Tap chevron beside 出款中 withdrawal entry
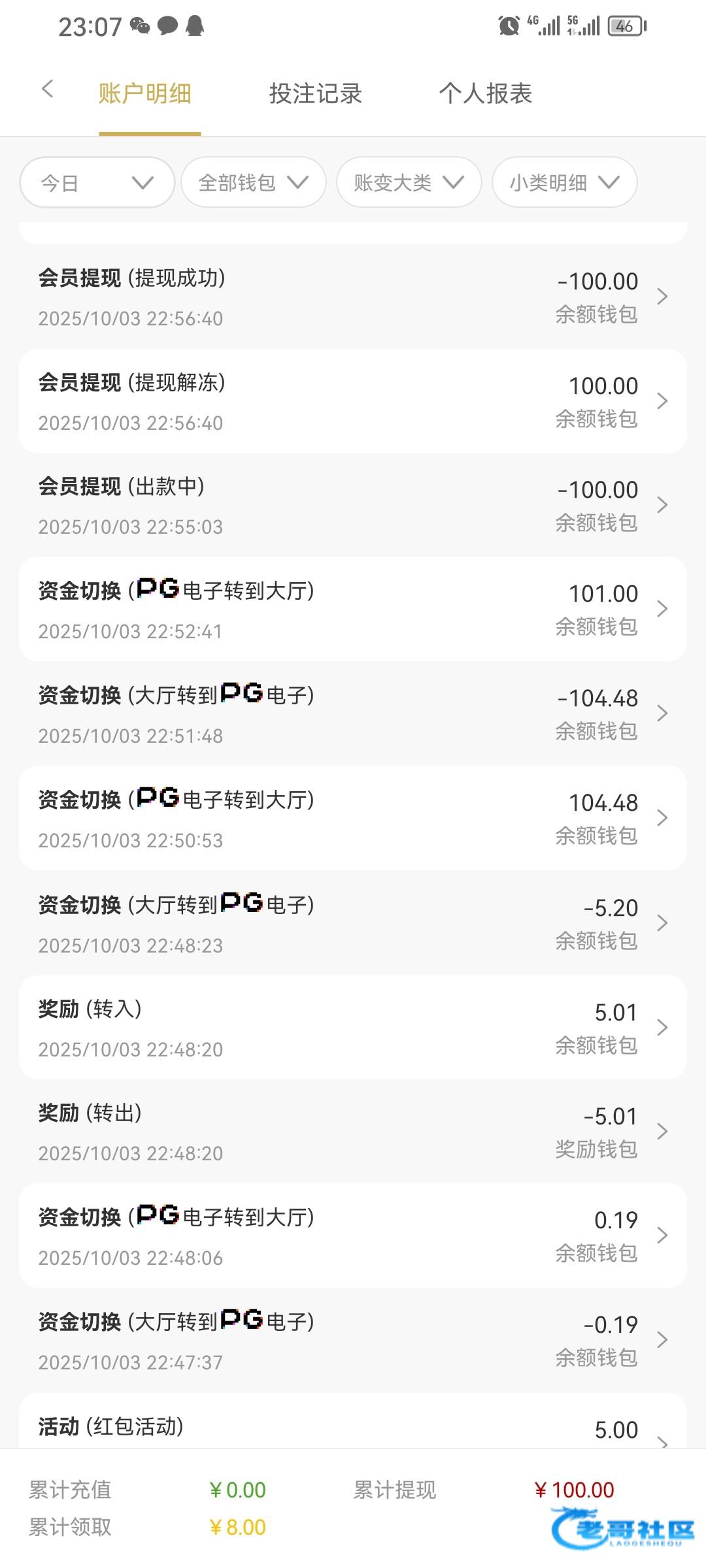The height and width of the screenshot is (1568, 706). 662,505
